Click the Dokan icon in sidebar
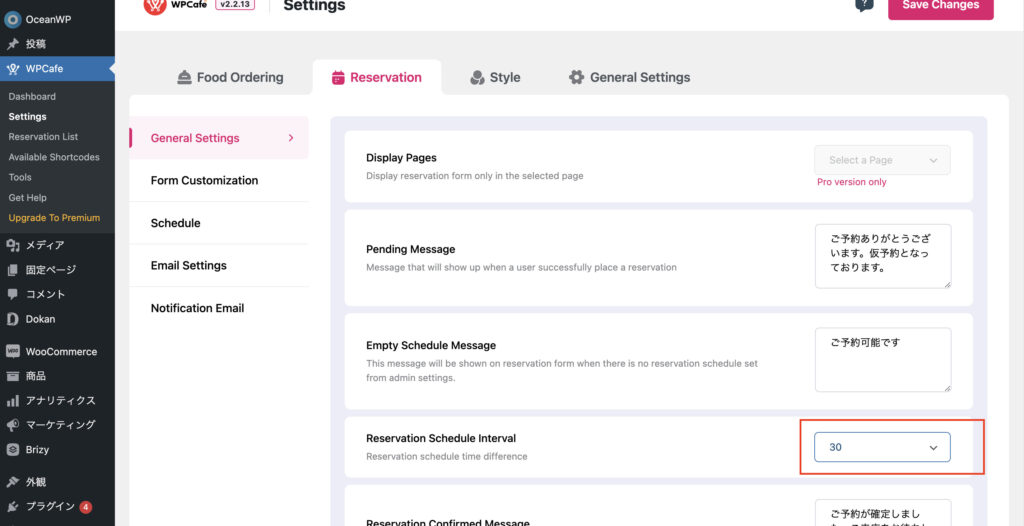The height and width of the screenshot is (526, 1024). pyautogui.click(x=13, y=319)
